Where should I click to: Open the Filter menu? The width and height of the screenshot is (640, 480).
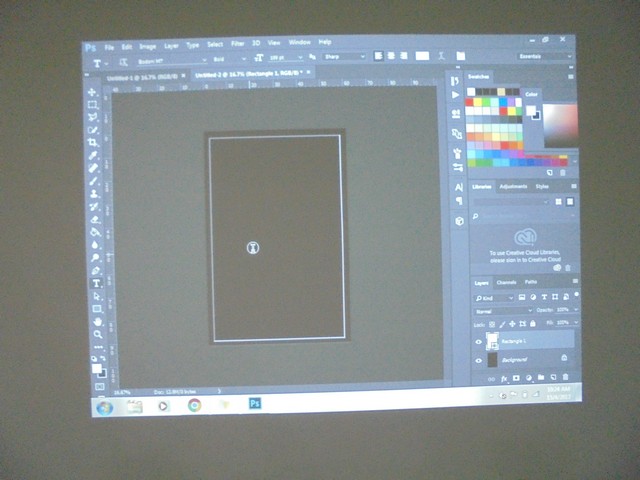[237, 44]
